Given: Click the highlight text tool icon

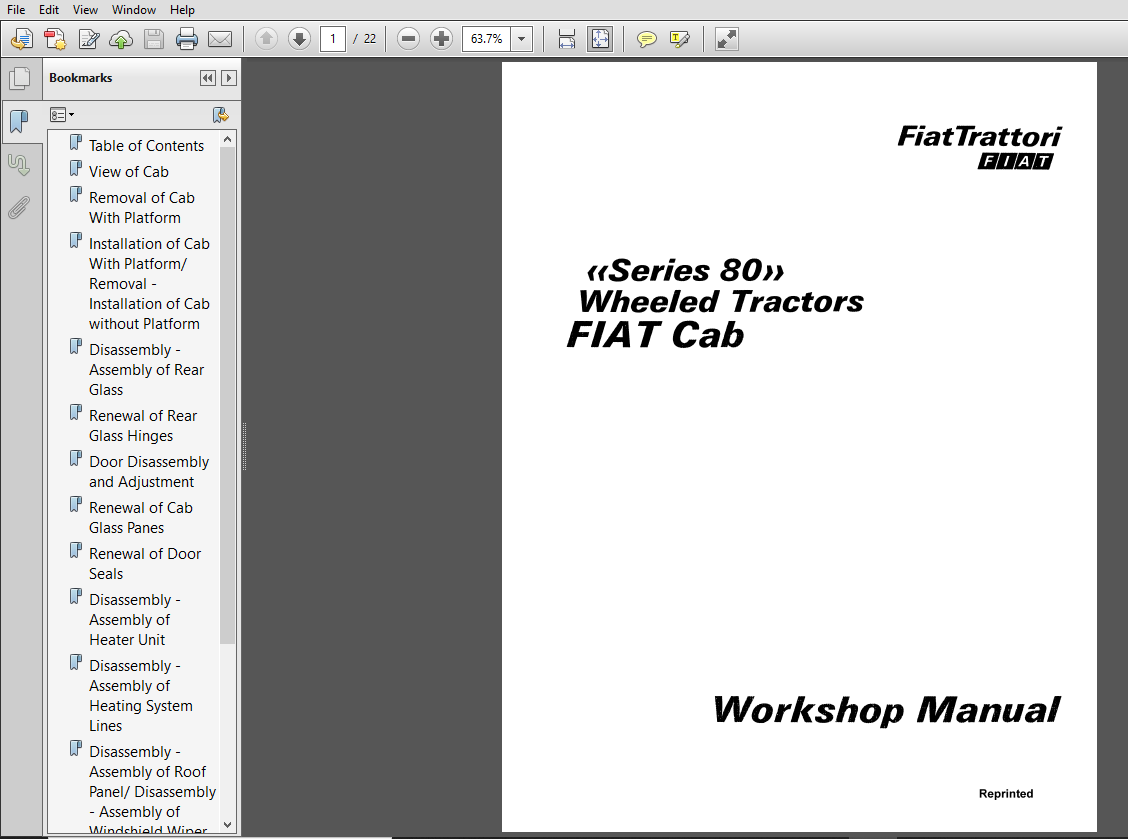Looking at the screenshot, I should 680,39.
